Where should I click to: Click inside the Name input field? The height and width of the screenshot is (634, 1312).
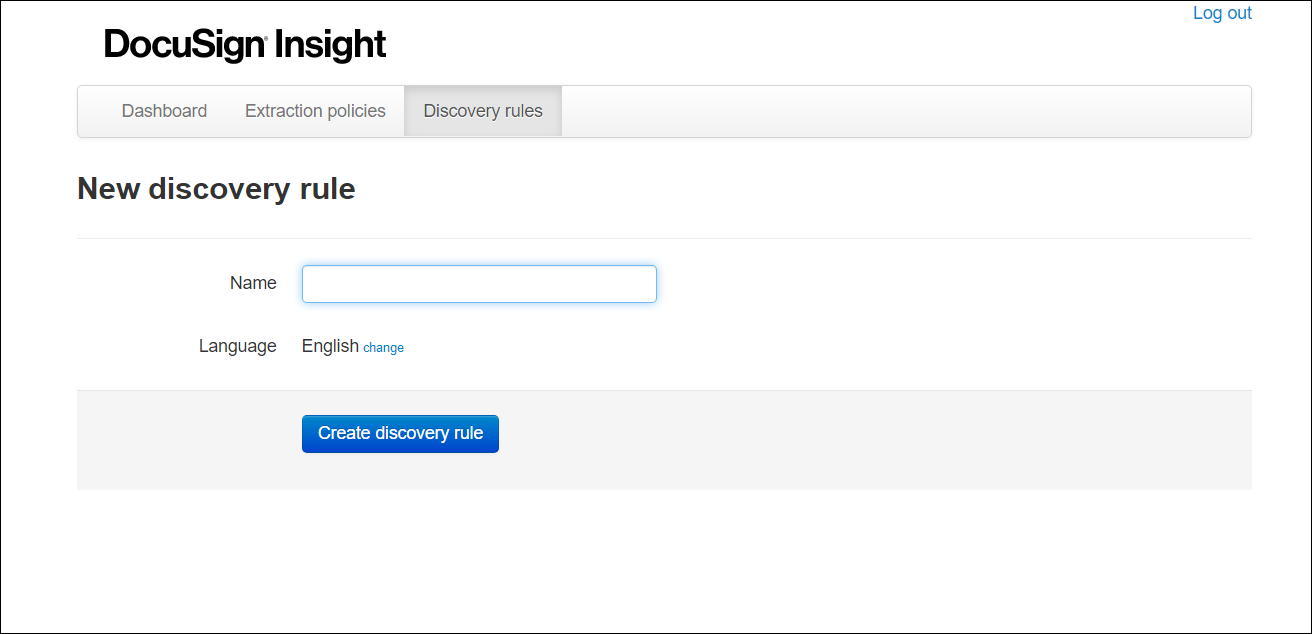[479, 284]
